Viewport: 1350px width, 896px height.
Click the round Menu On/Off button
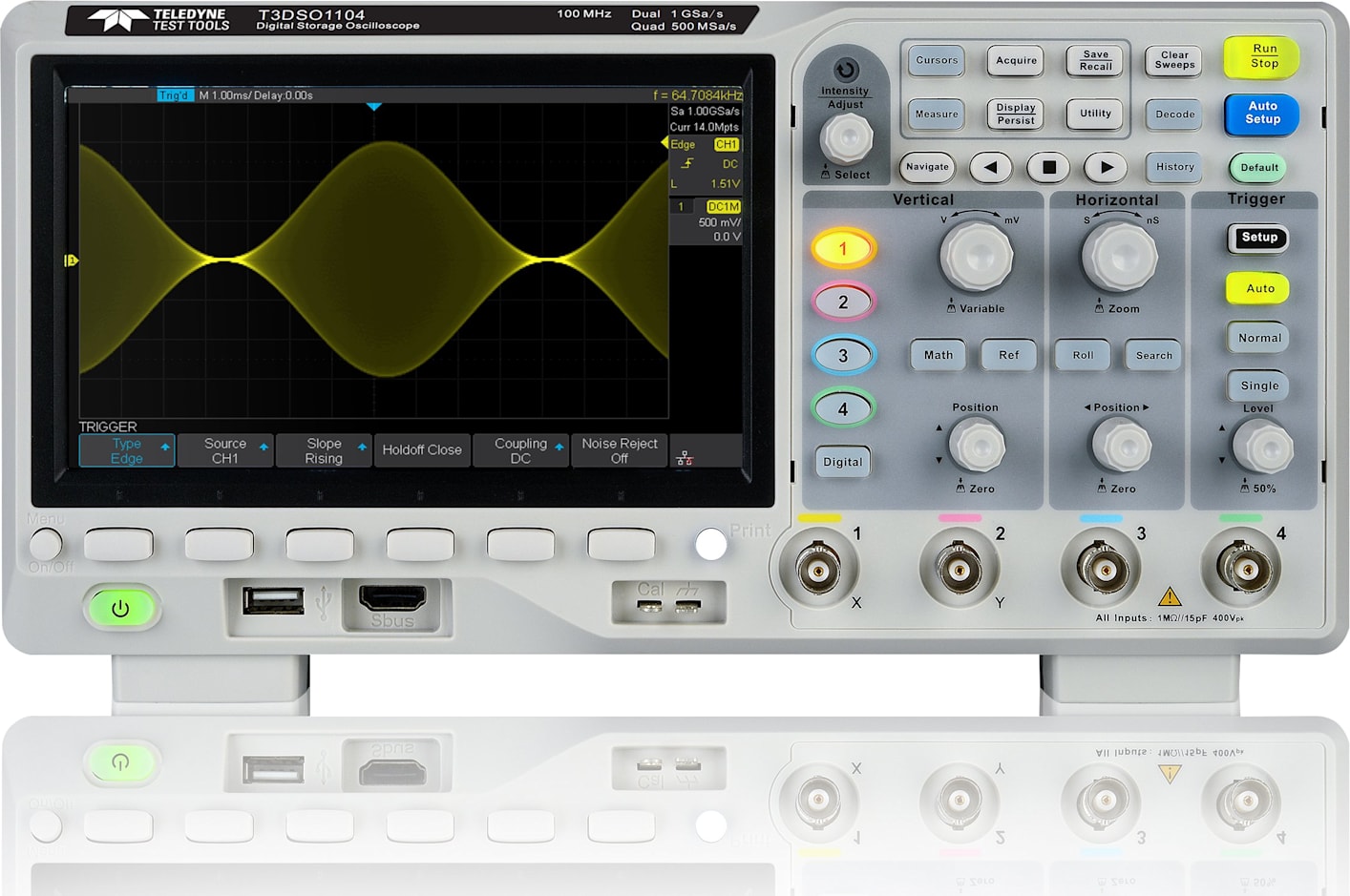click(x=45, y=545)
